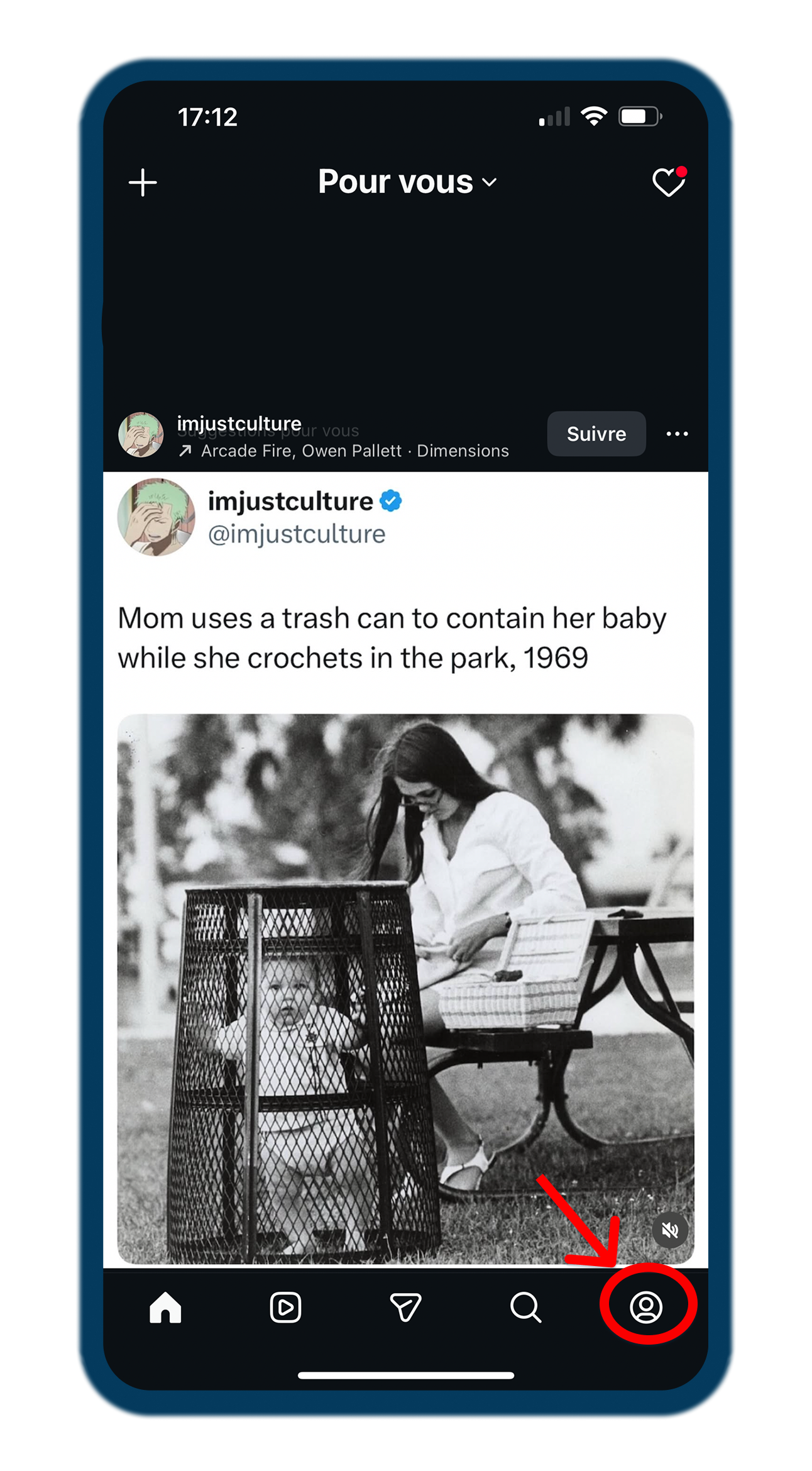Open the three-dots post options menu
The width and height of the screenshot is (812, 1471).
click(x=677, y=434)
